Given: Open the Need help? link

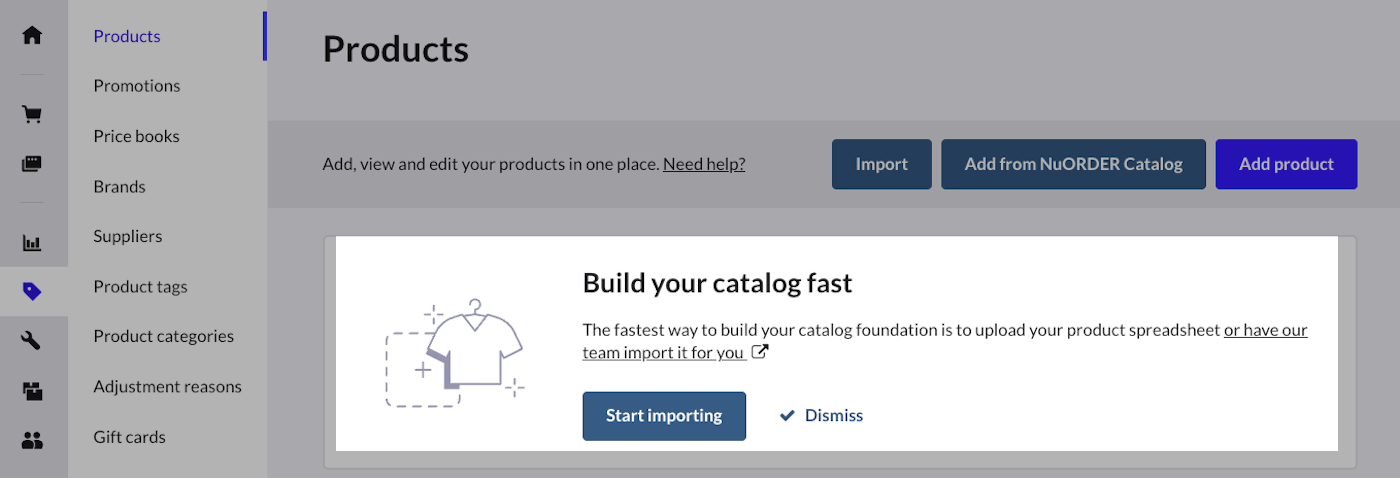Looking at the screenshot, I should 704,164.
